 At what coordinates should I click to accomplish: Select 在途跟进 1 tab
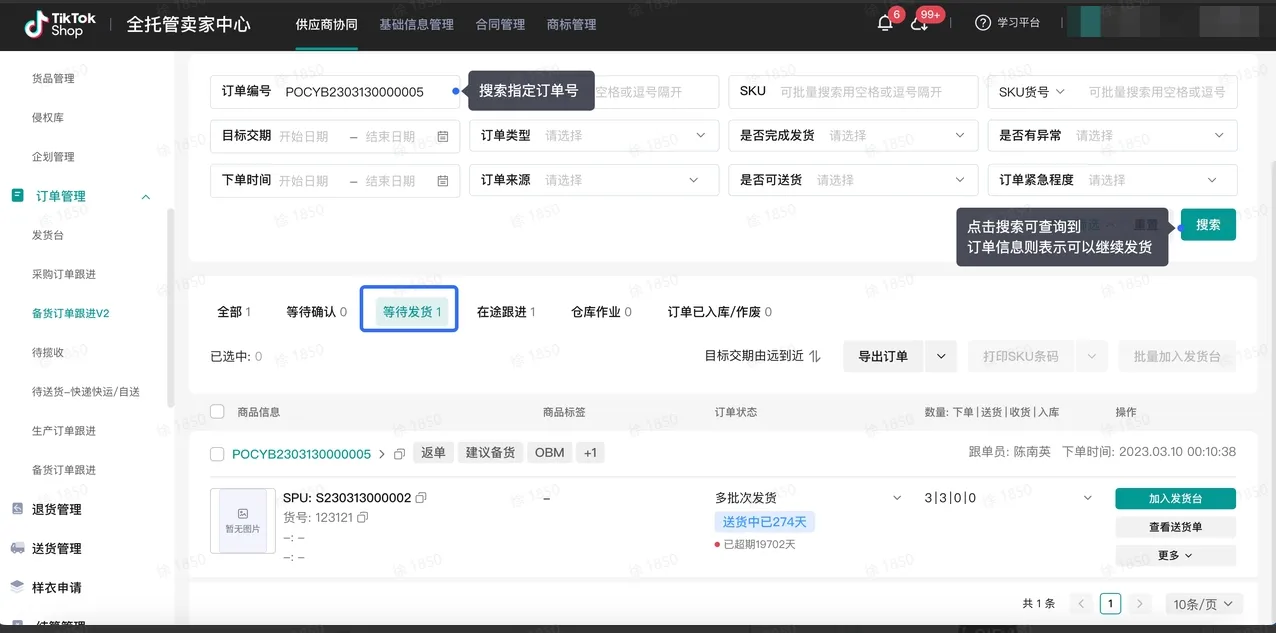(x=506, y=312)
